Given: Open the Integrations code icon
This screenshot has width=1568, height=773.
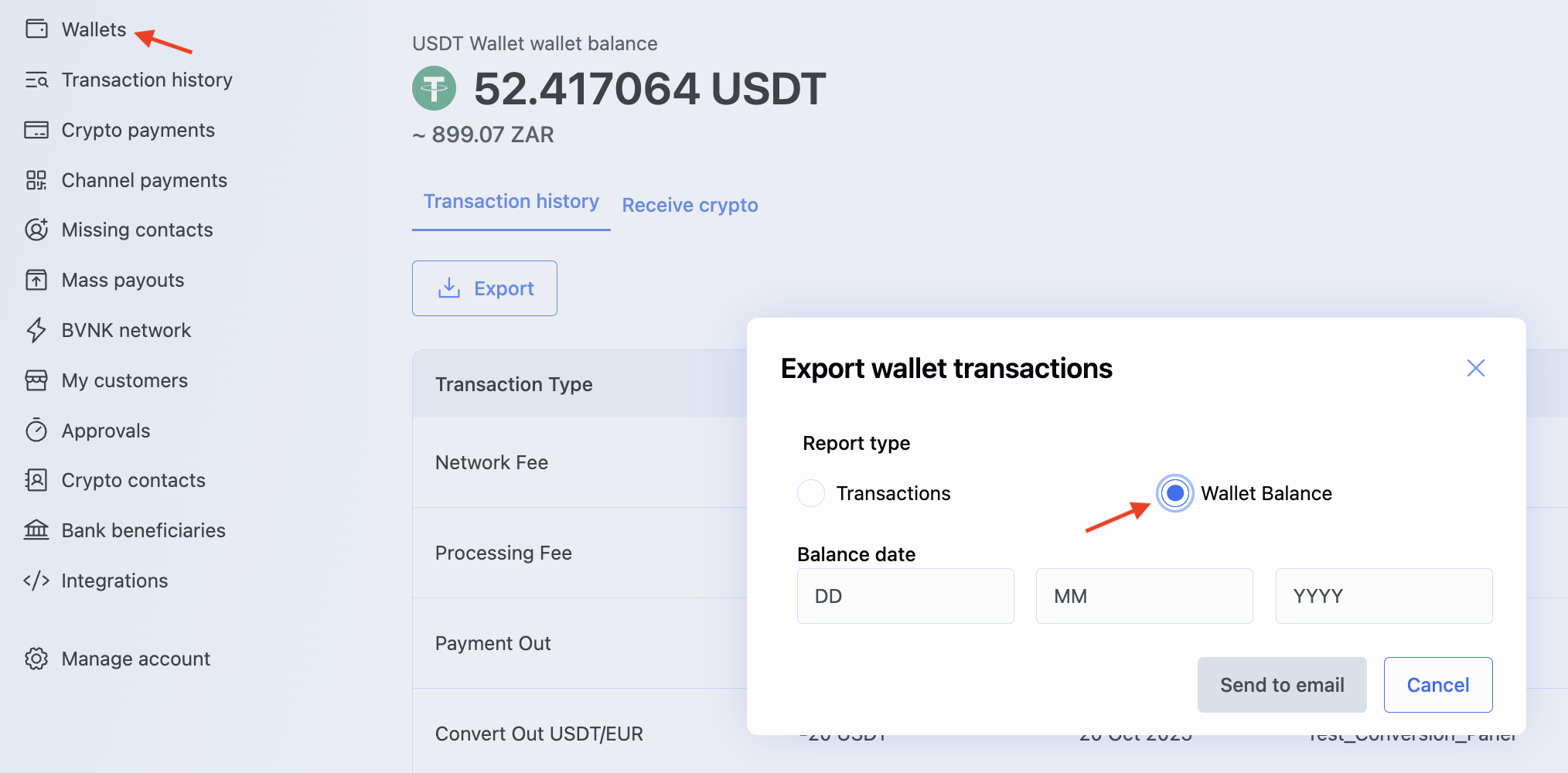Looking at the screenshot, I should [36, 581].
